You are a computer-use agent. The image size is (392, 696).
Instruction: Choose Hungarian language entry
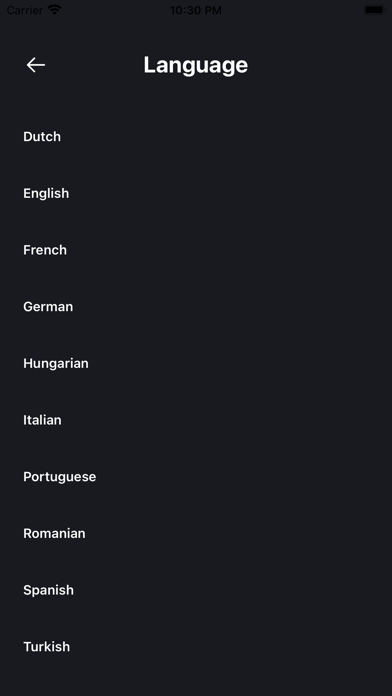pos(56,364)
